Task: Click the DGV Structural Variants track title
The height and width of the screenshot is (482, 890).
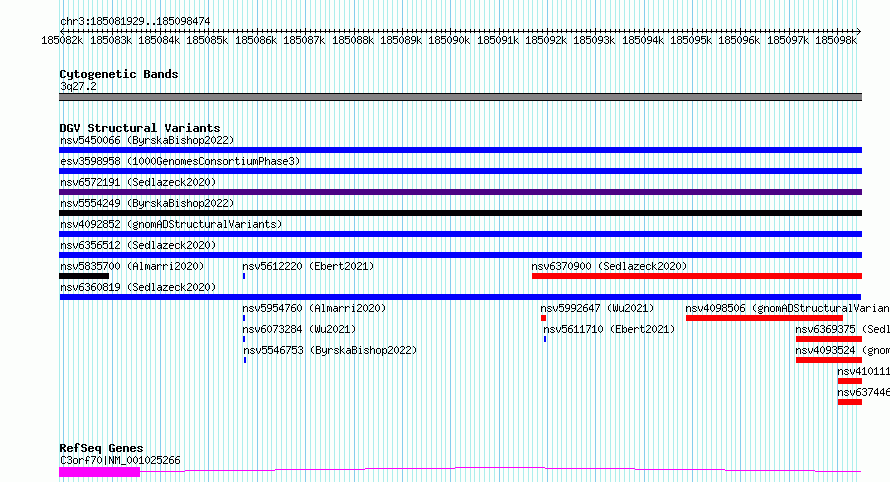Action: [x=140, y=128]
